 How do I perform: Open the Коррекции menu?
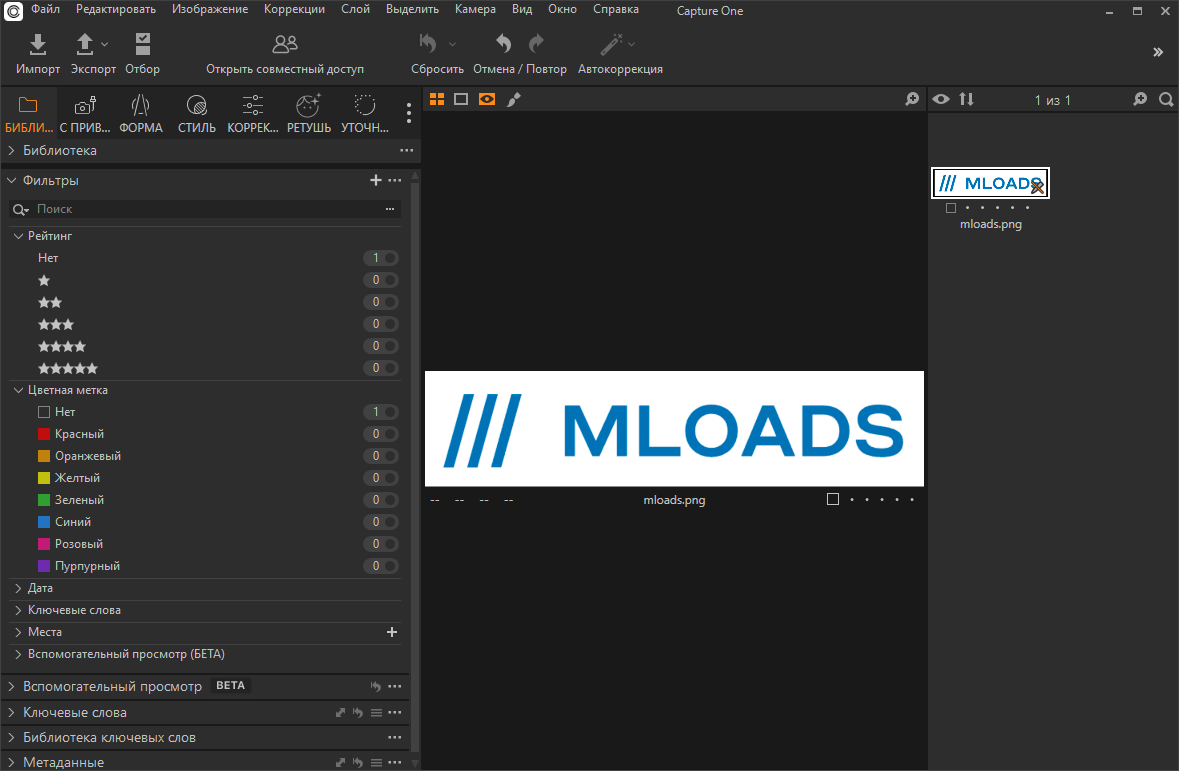294,10
